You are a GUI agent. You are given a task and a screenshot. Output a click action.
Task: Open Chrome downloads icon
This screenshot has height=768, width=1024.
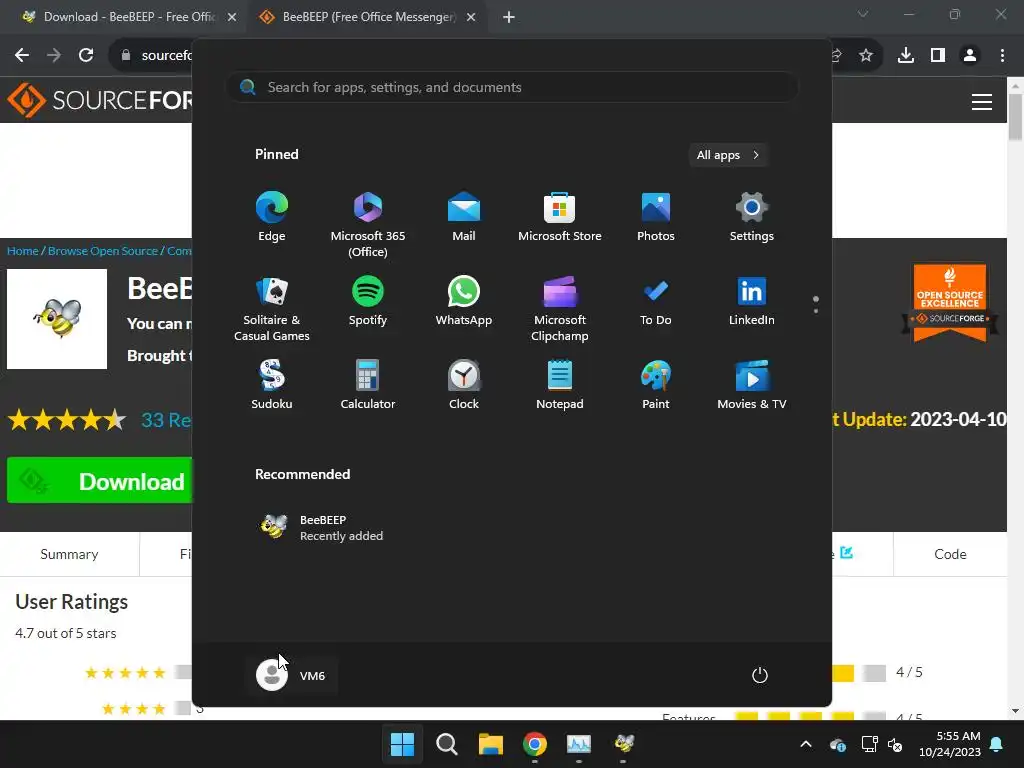tap(906, 55)
